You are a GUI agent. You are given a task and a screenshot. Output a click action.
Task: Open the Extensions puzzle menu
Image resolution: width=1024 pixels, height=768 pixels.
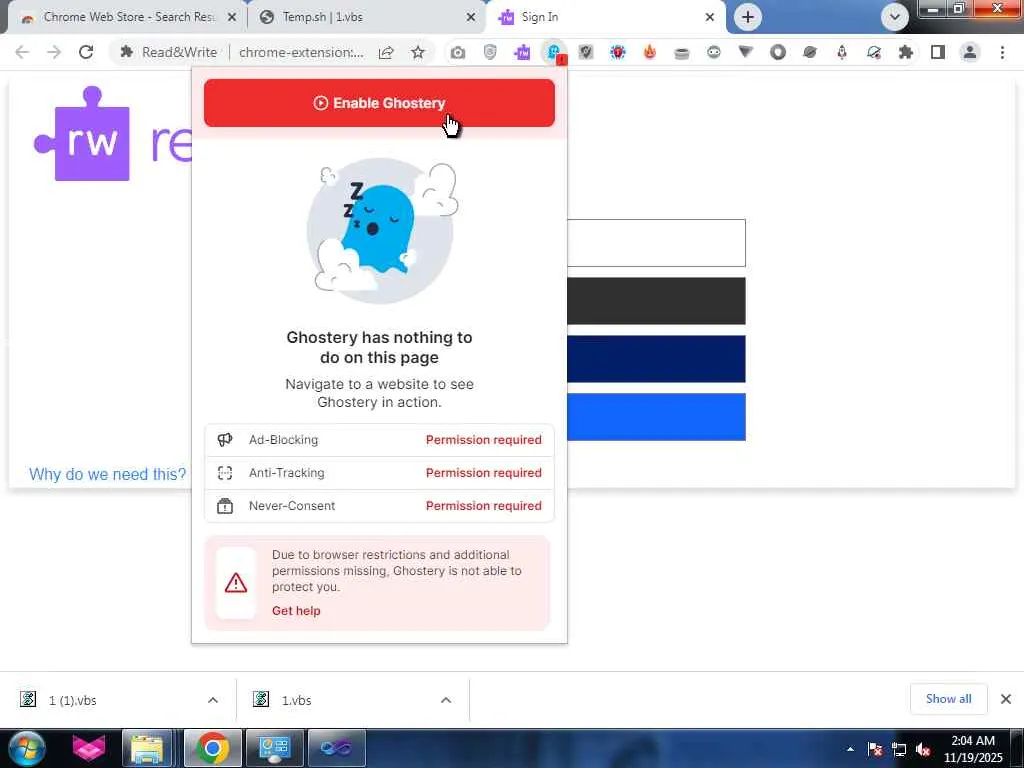(906, 52)
